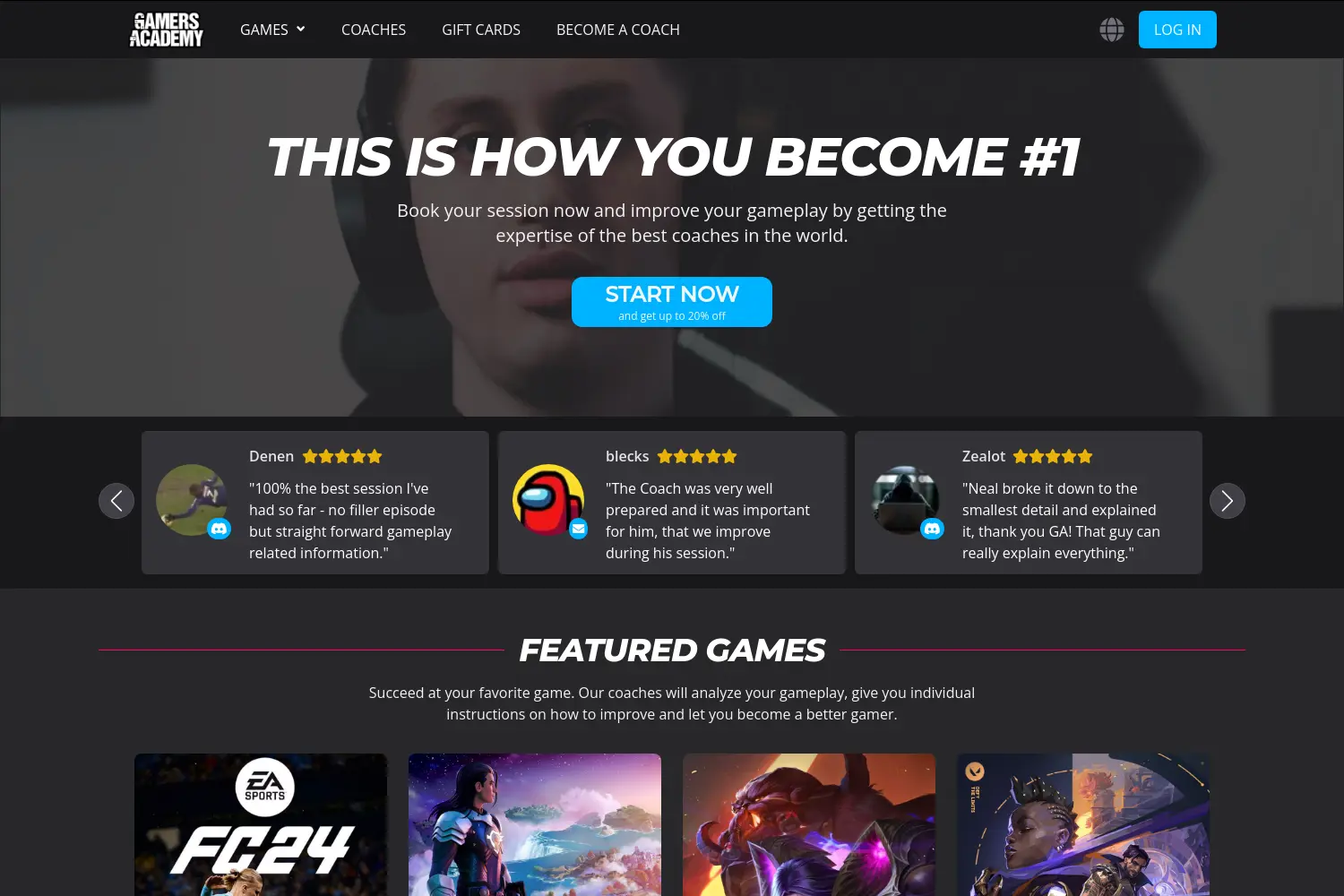Open the Fortnite game thumbnail
Screen dimensions: 1344x896
[535, 824]
